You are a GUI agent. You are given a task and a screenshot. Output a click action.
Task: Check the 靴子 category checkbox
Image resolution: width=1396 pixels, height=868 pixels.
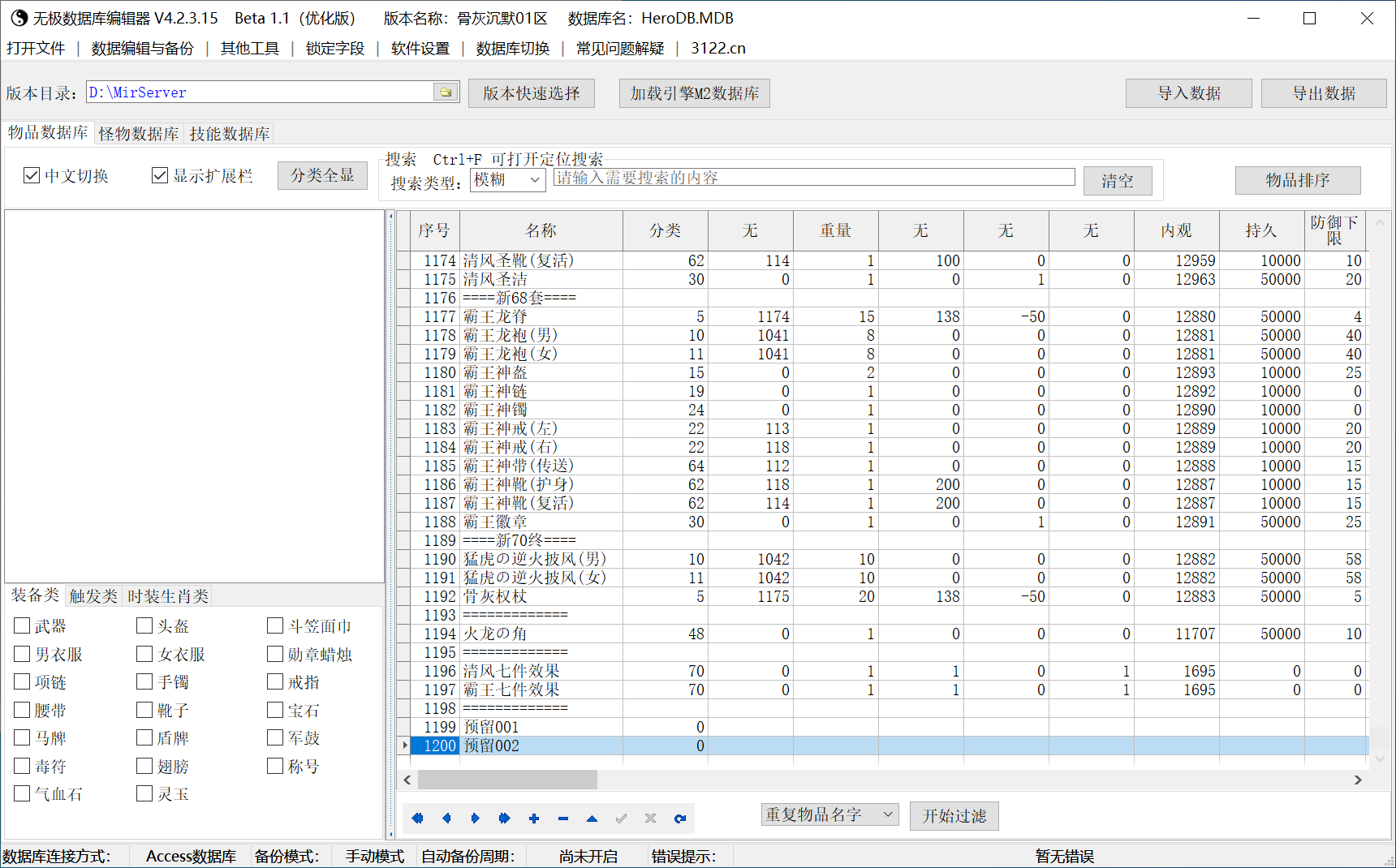click(x=144, y=710)
